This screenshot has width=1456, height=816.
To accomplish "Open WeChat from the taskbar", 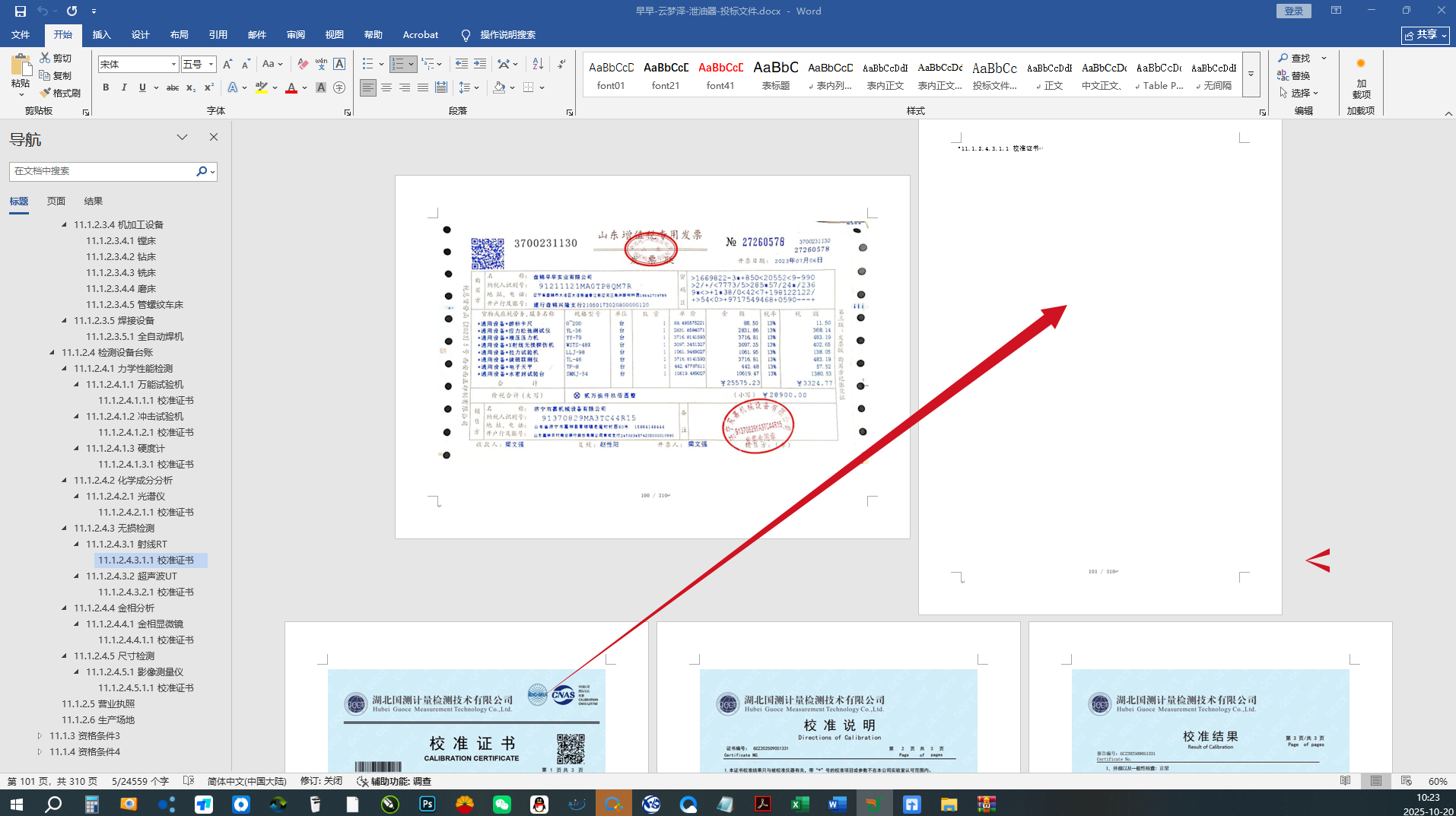I will coord(502,804).
